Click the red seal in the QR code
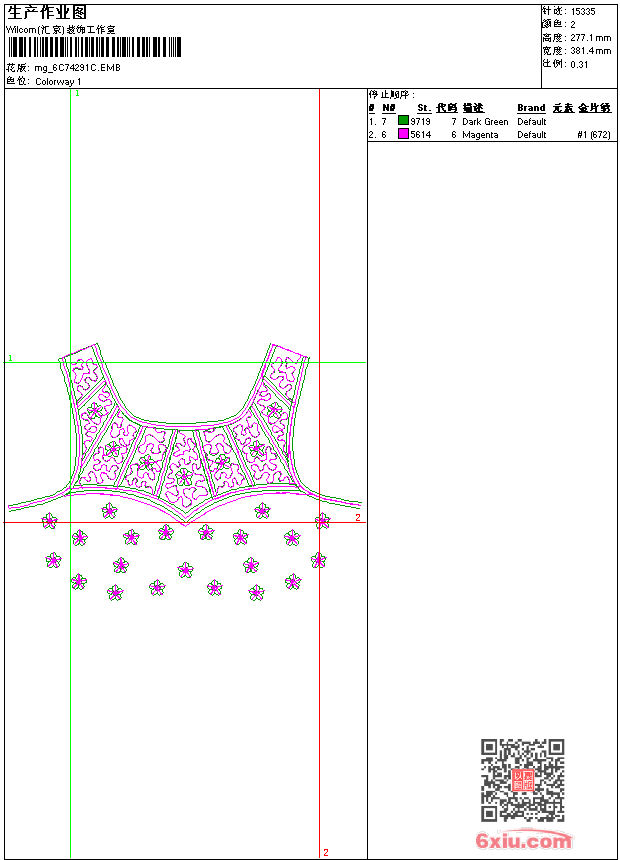This screenshot has width=620, height=860. (522, 780)
